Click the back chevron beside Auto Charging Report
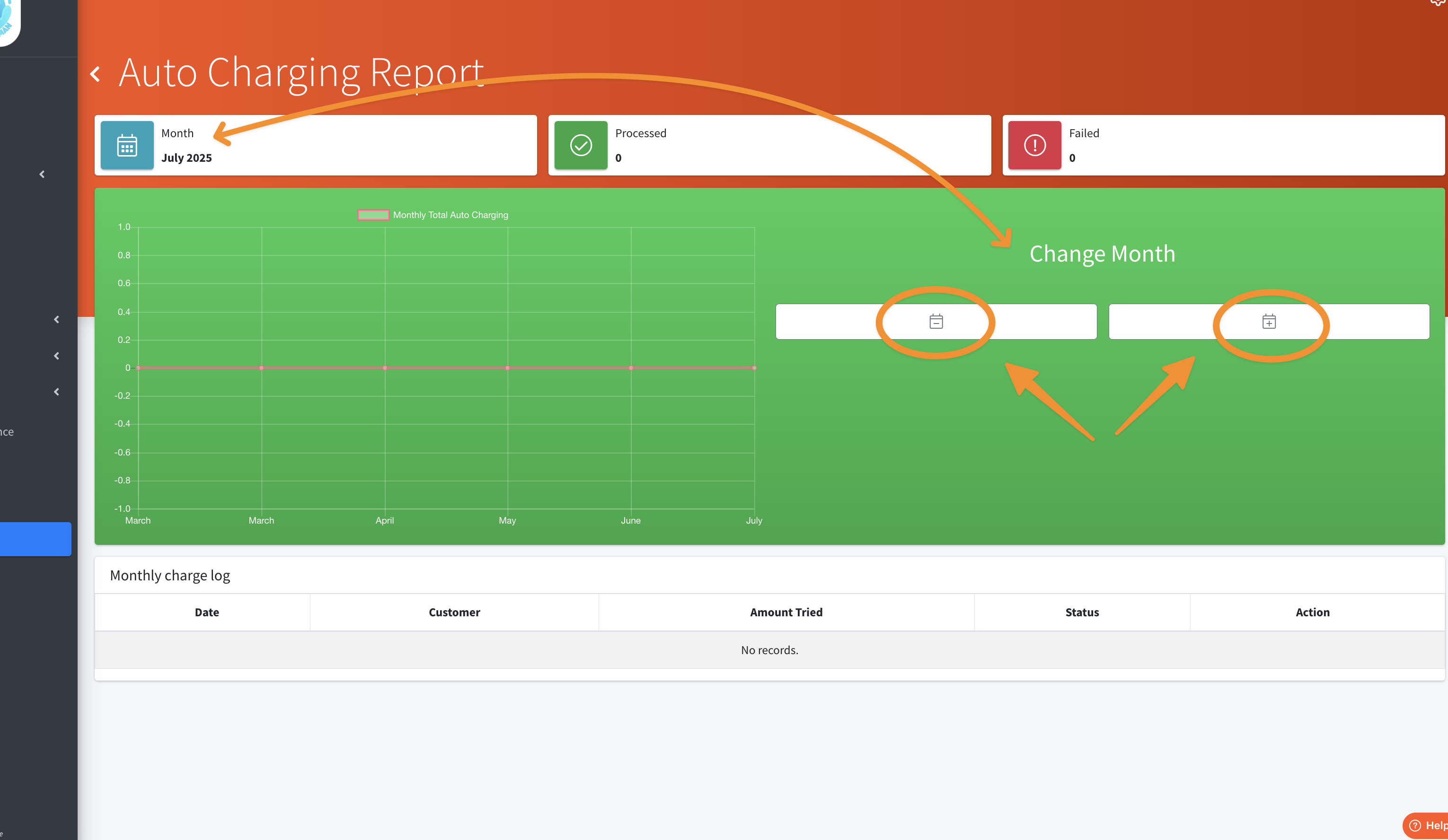Screen dimensions: 1448x840 pos(96,73)
